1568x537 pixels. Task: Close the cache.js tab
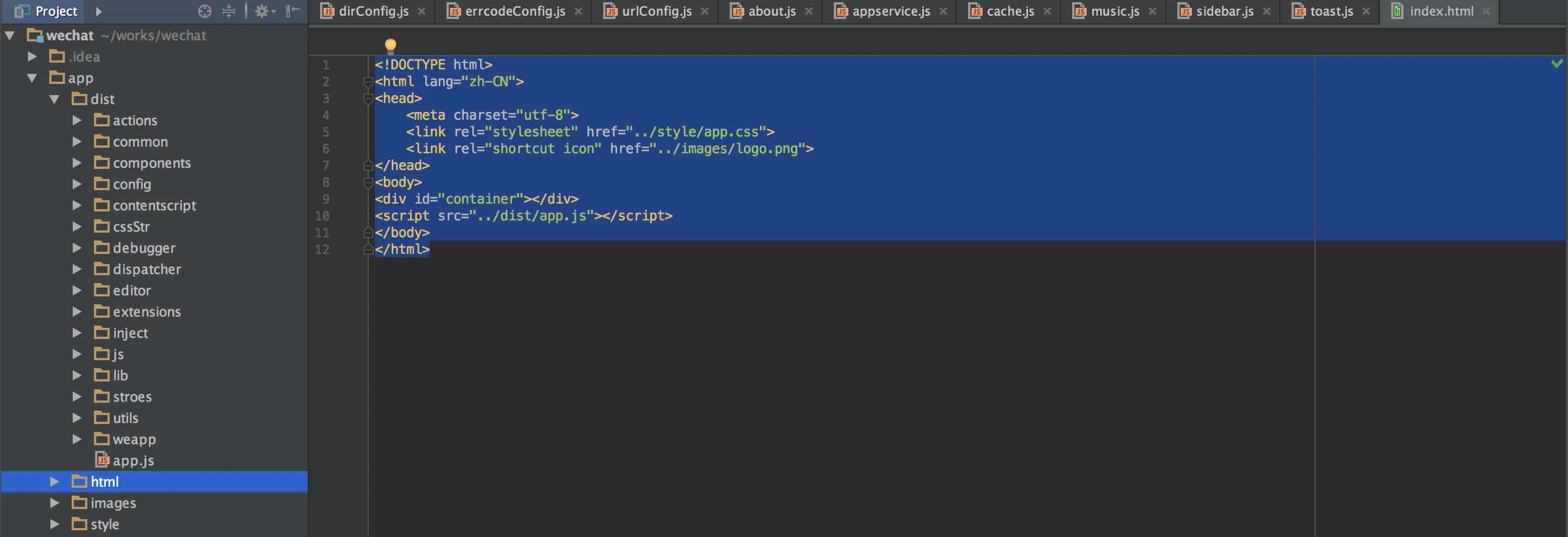point(1048,11)
